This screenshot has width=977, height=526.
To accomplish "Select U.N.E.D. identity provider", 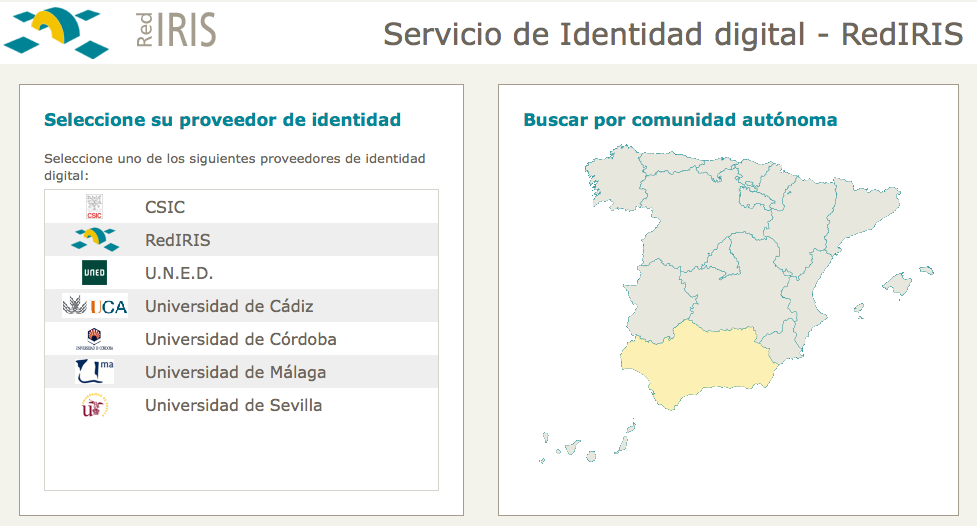I will [x=241, y=272].
